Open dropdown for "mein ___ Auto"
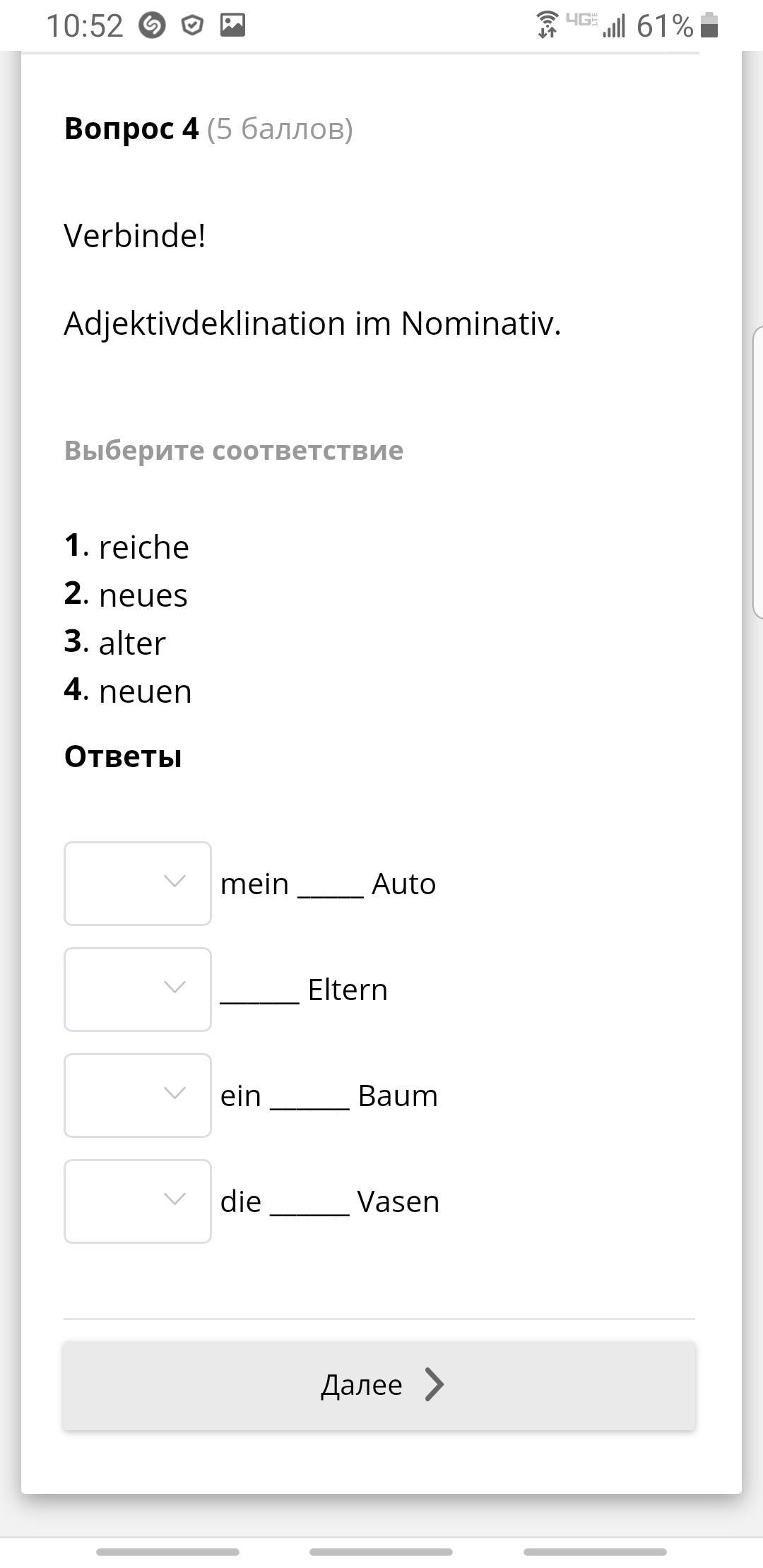Screen dimensions: 763x1568 [x=138, y=883]
